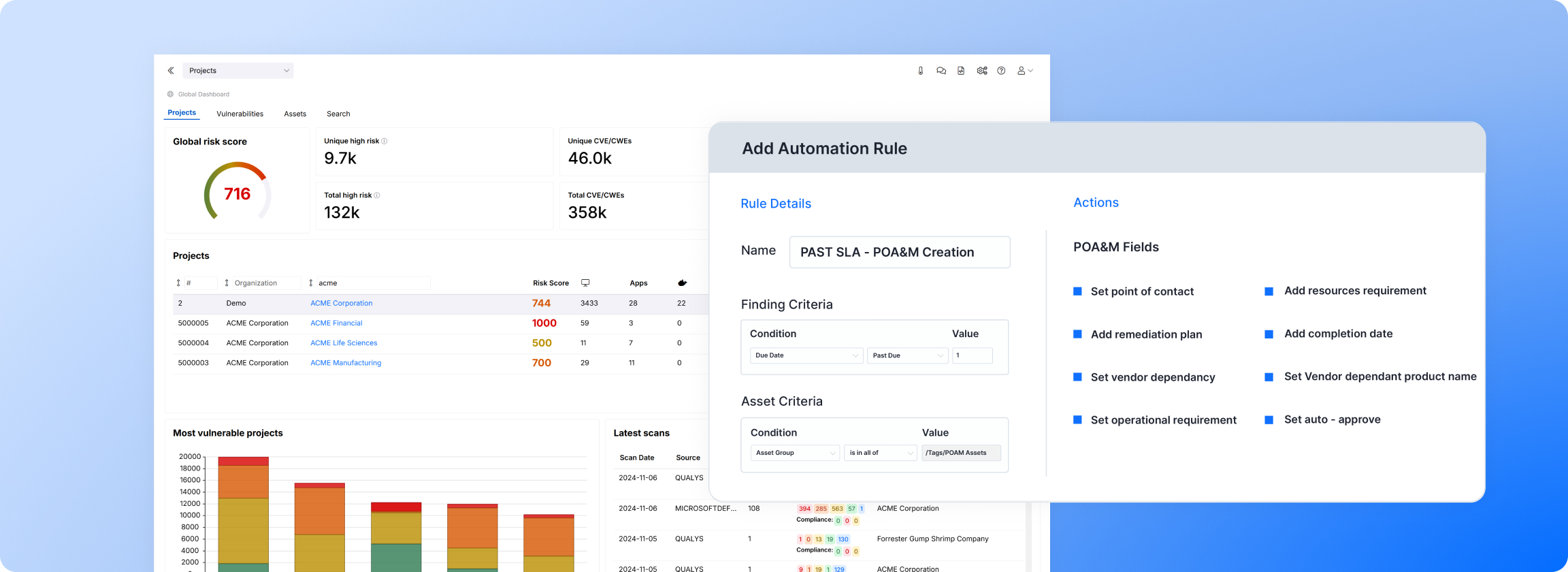Open help via the question mark icon
Viewport: 1568px width, 572px height.
(x=1002, y=71)
